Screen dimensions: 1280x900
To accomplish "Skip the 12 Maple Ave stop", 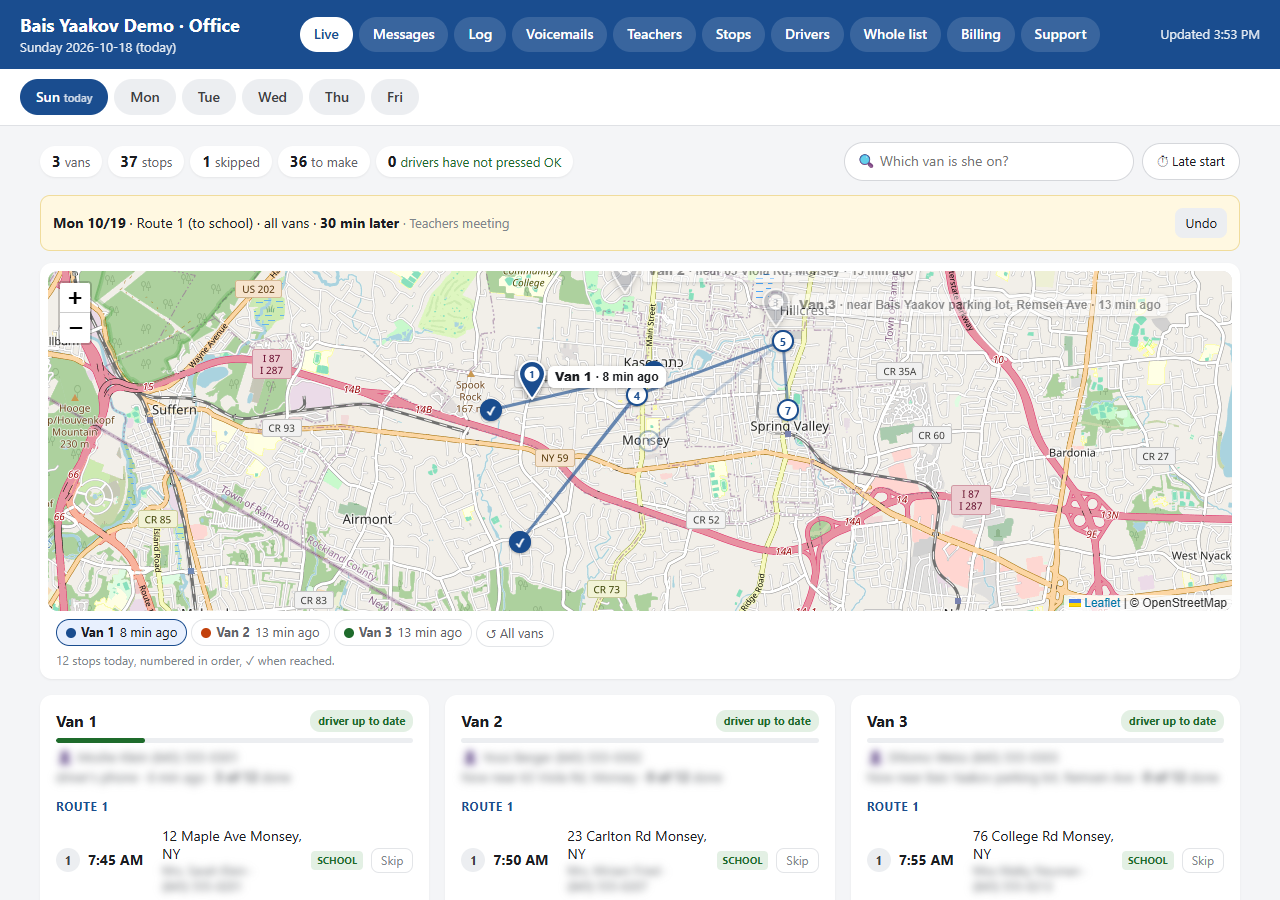I will [392, 861].
